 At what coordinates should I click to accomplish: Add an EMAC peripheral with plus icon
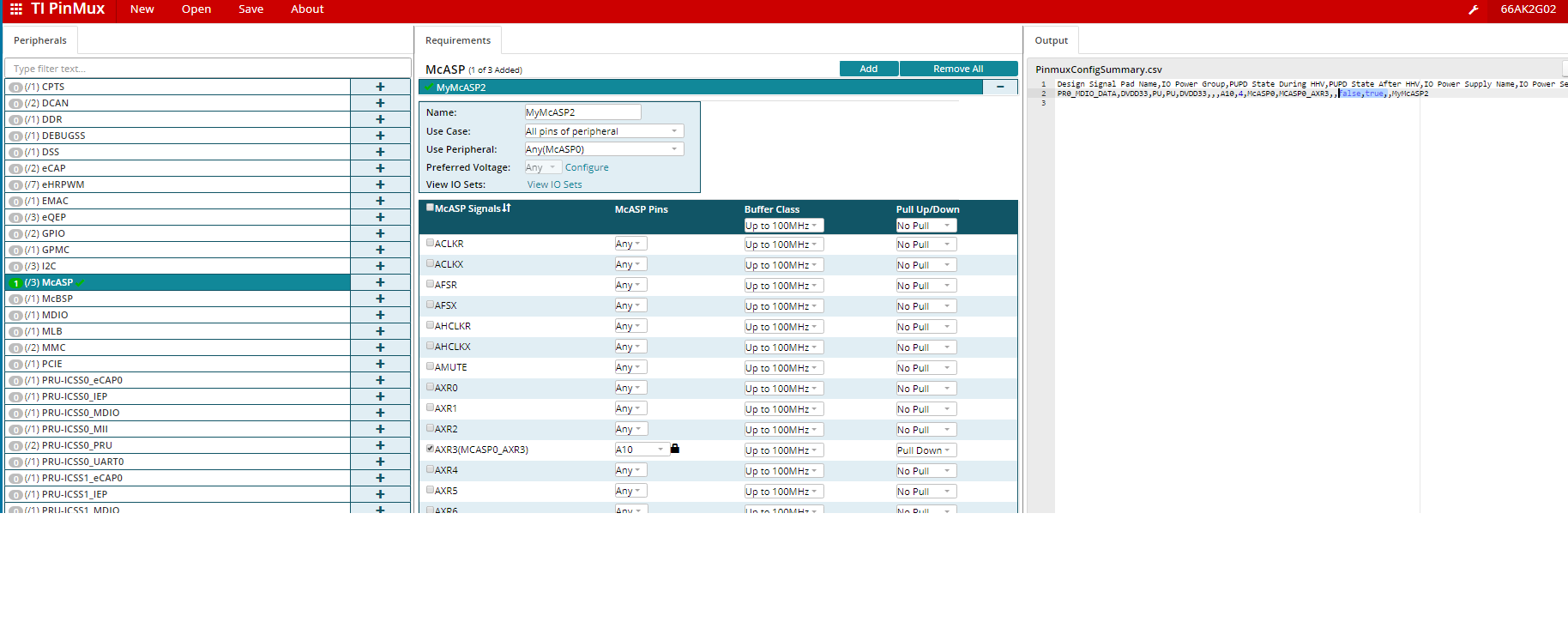click(380, 201)
